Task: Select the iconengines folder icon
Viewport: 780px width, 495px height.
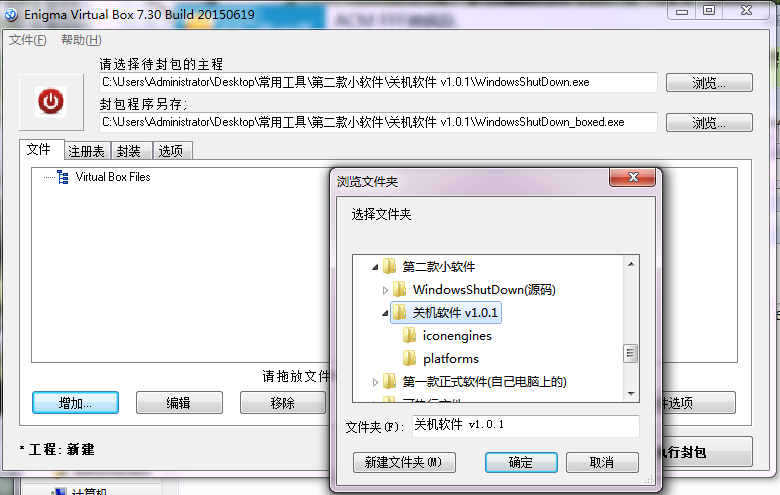Action: (x=409, y=335)
